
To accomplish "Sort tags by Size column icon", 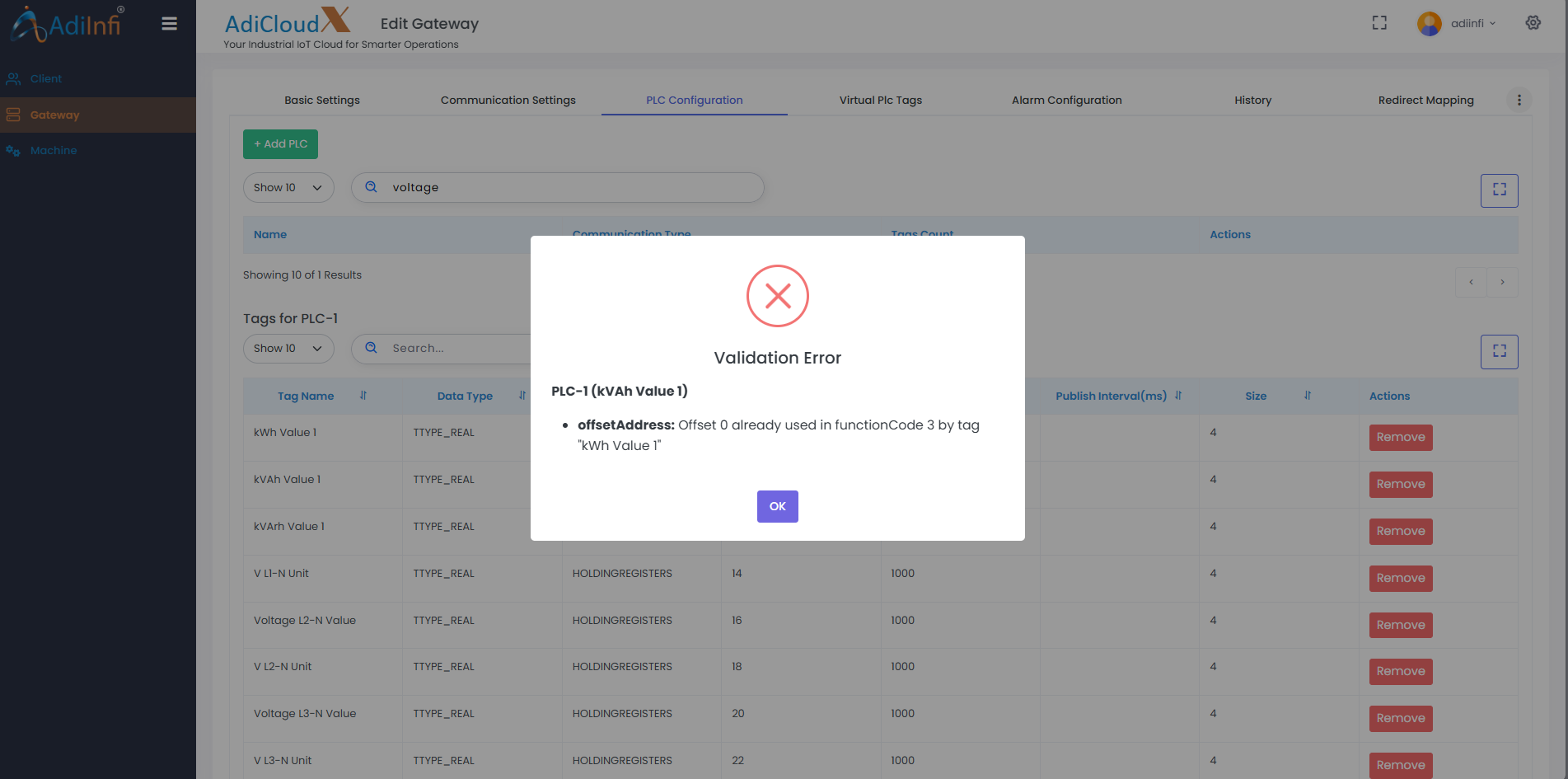I will [x=1307, y=396].
